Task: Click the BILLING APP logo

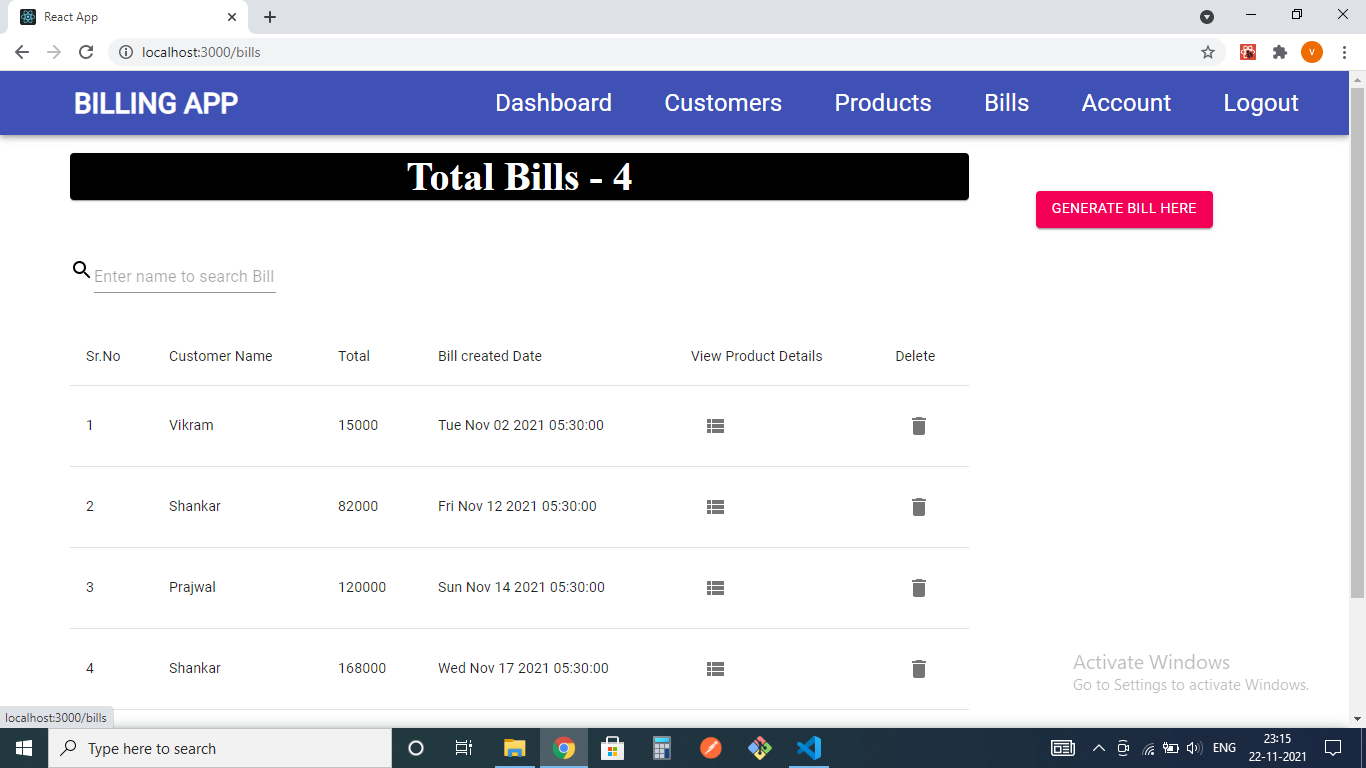Action: (156, 102)
